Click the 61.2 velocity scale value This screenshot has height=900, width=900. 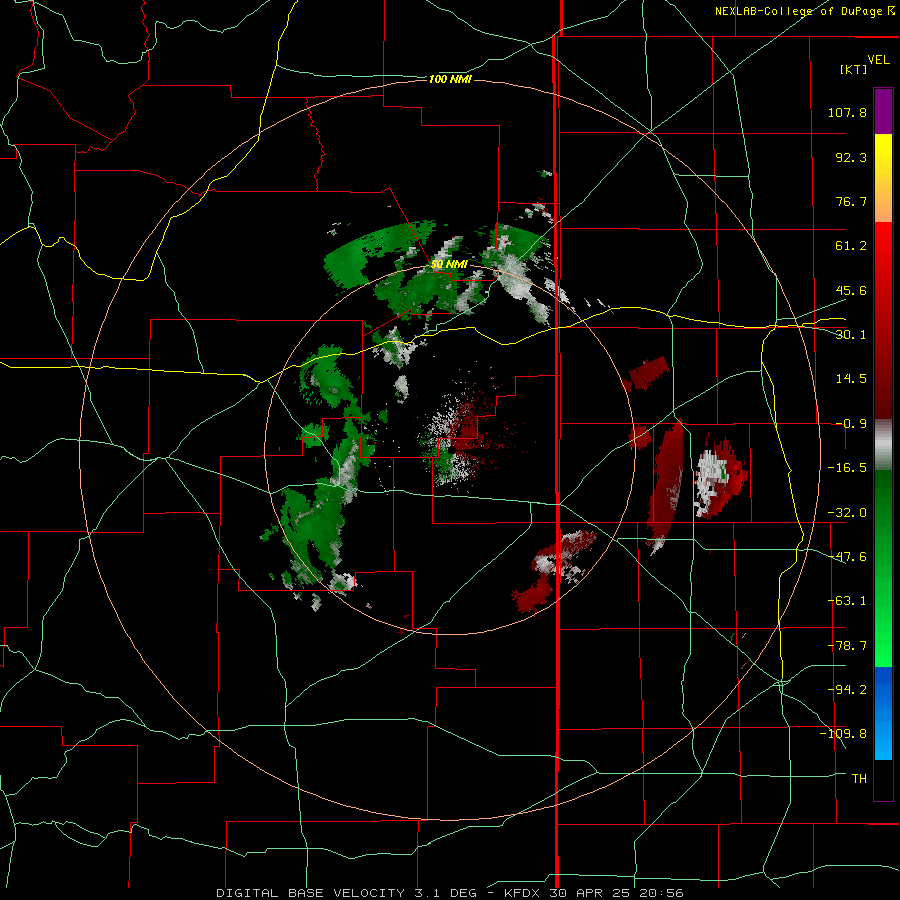pos(851,246)
